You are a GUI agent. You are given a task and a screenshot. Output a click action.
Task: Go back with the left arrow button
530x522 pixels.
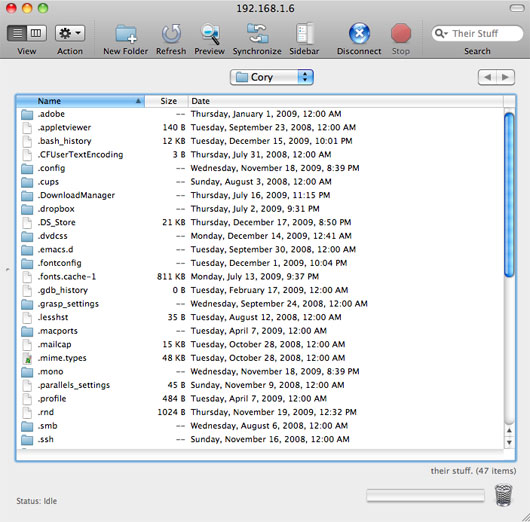(x=487, y=77)
